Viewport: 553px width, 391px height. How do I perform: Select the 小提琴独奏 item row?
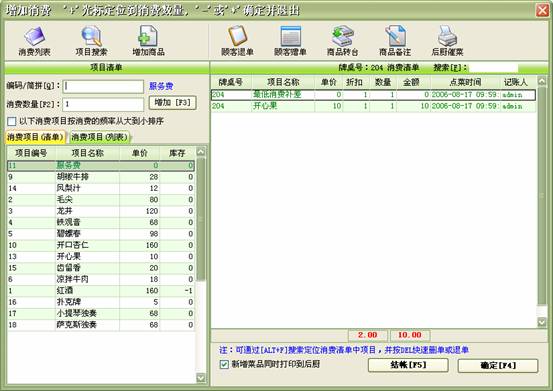pos(101,313)
